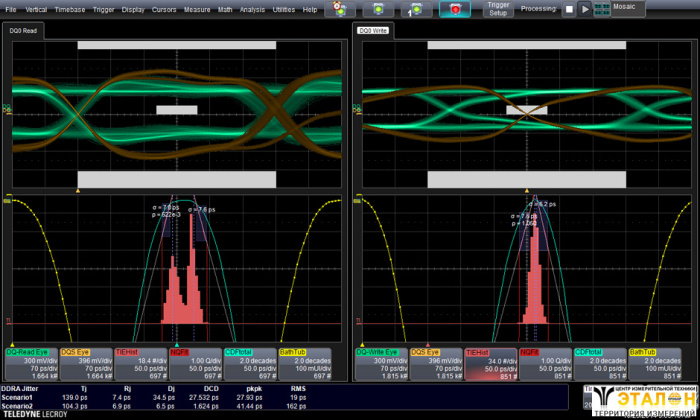Image resolution: width=700 pixels, height=420 pixels.
Task: Switch to the DQ0 Read tab
Action: pos(24,31)
